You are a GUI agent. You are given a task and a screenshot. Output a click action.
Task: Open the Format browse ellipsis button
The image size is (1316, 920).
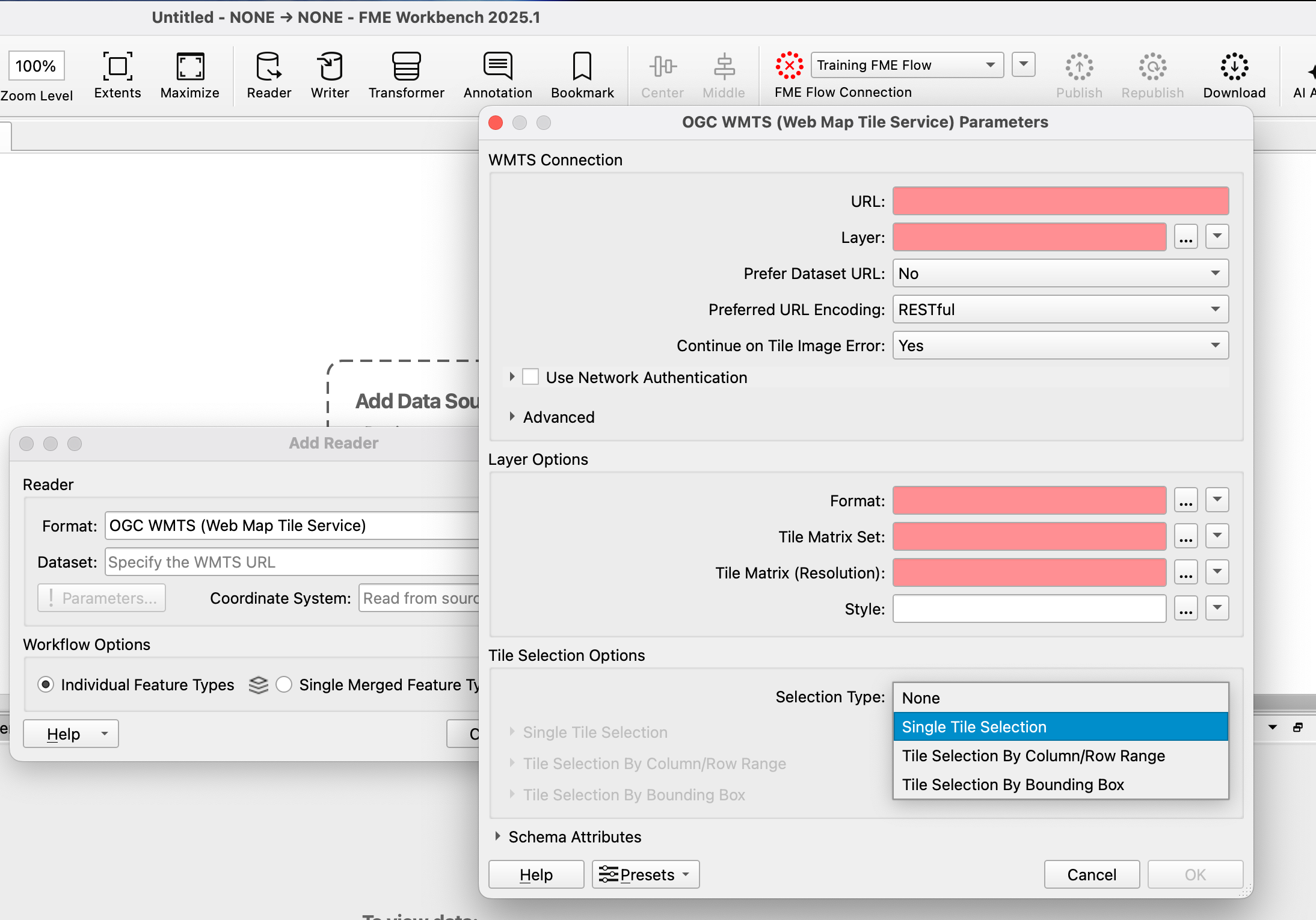[1186, 500]
